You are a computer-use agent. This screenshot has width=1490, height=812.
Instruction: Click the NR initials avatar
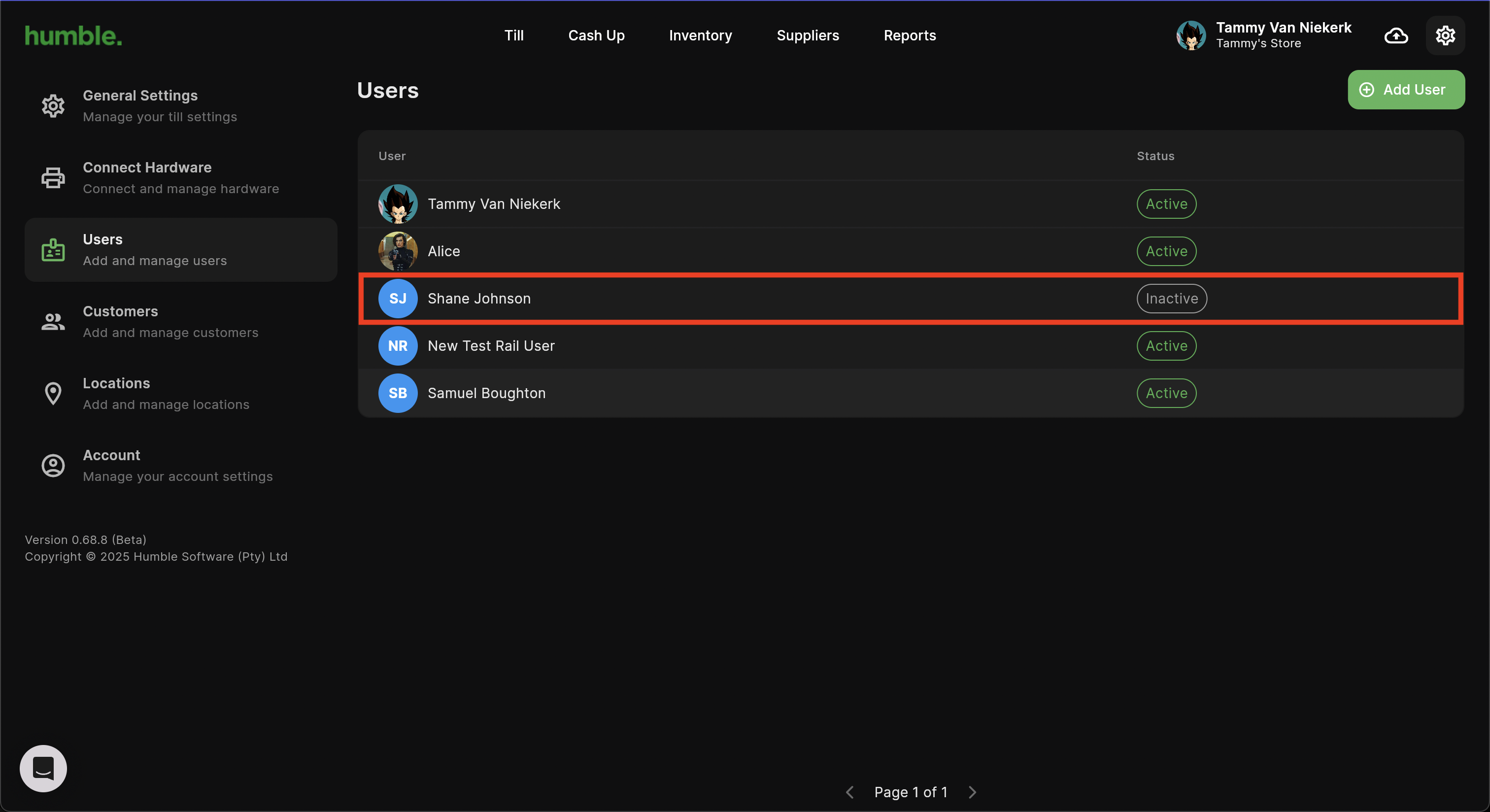[x=398, y=346]
